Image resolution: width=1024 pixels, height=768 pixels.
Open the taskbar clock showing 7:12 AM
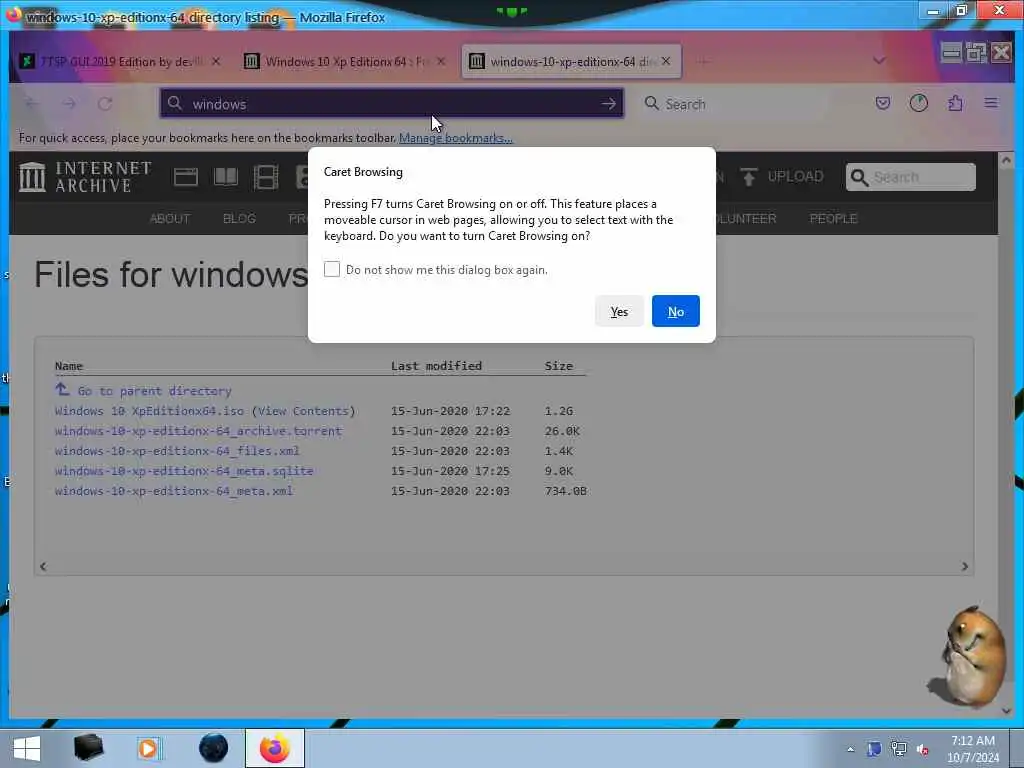972,748
